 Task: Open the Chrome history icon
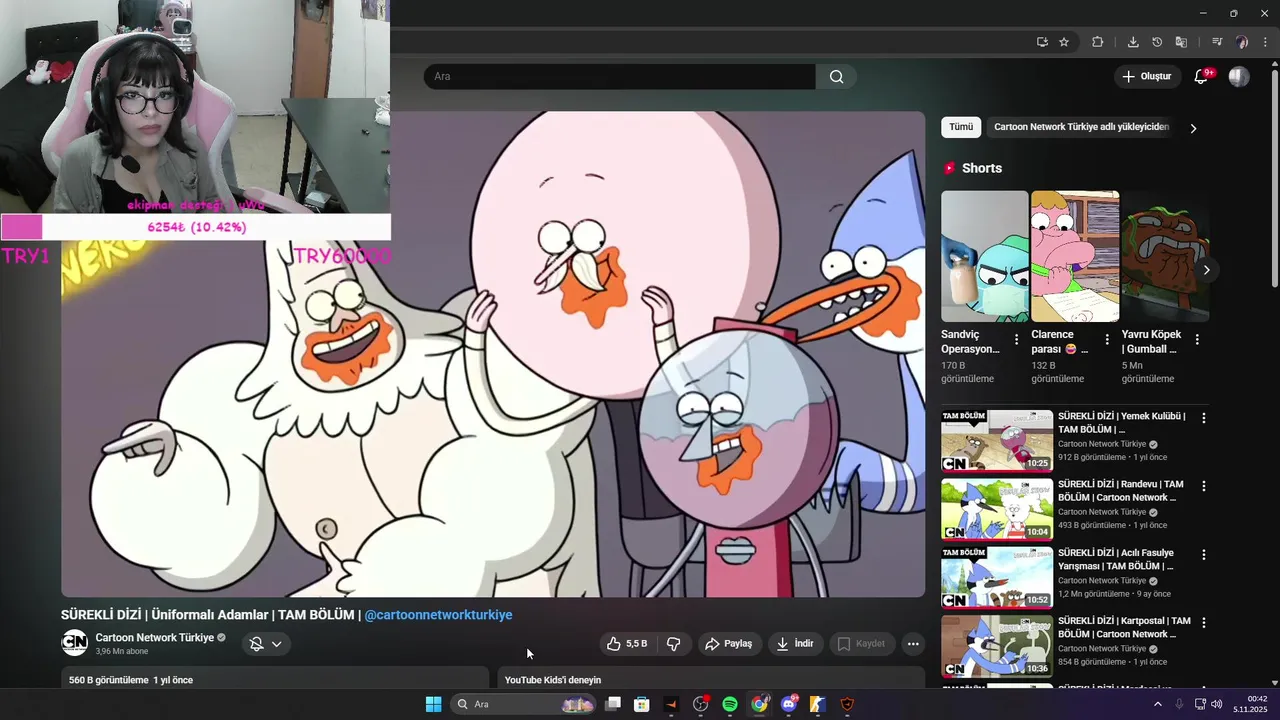[x=1157, y=42]
